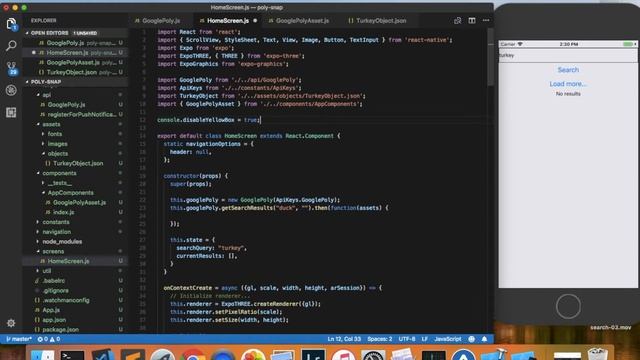Open package.json in the file tree
The width and height of the screenshot is (640, 360).
(76, 329)
